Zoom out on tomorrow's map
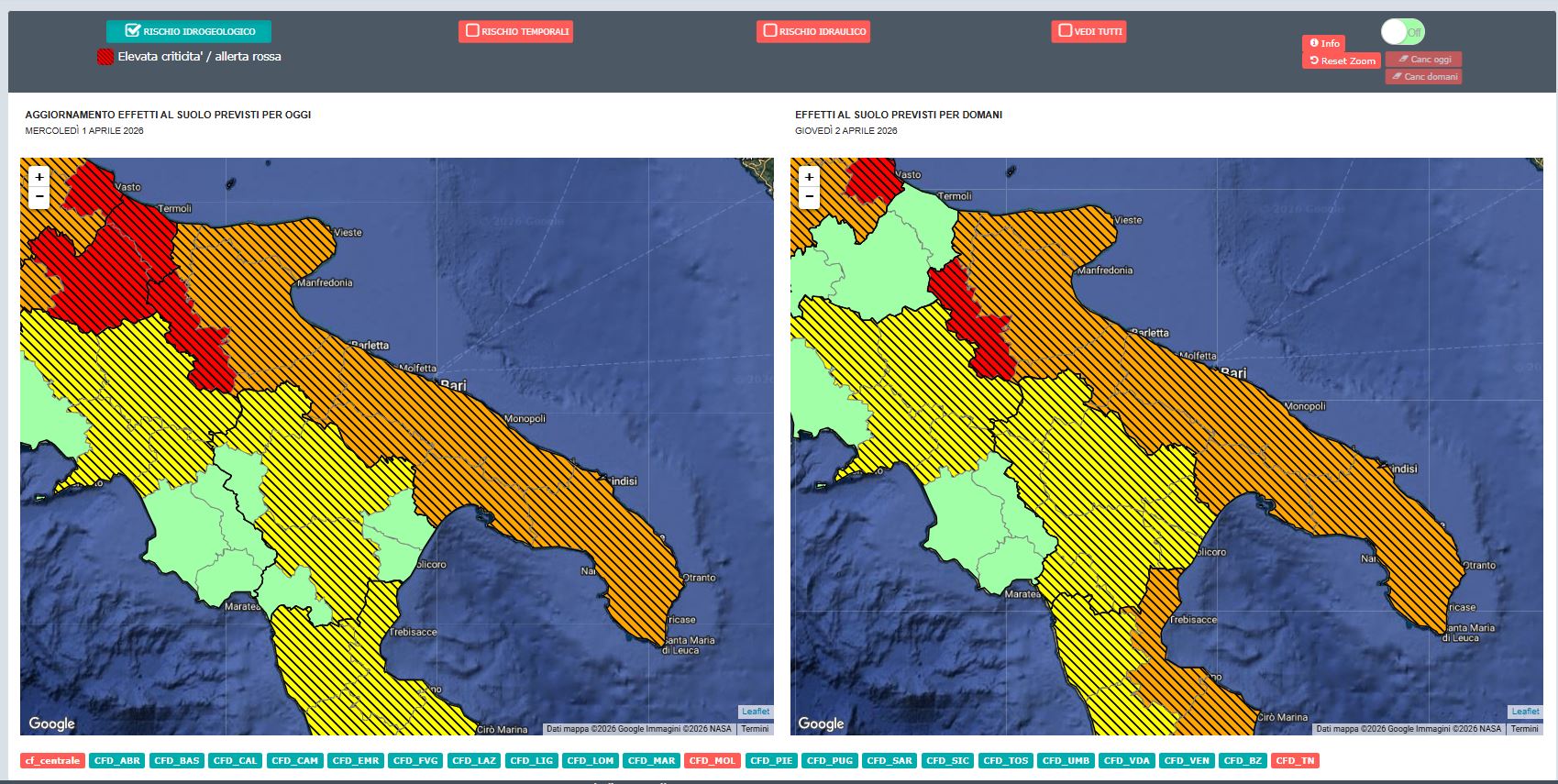This screenshot has width=1558, height=784. (809, 196)
